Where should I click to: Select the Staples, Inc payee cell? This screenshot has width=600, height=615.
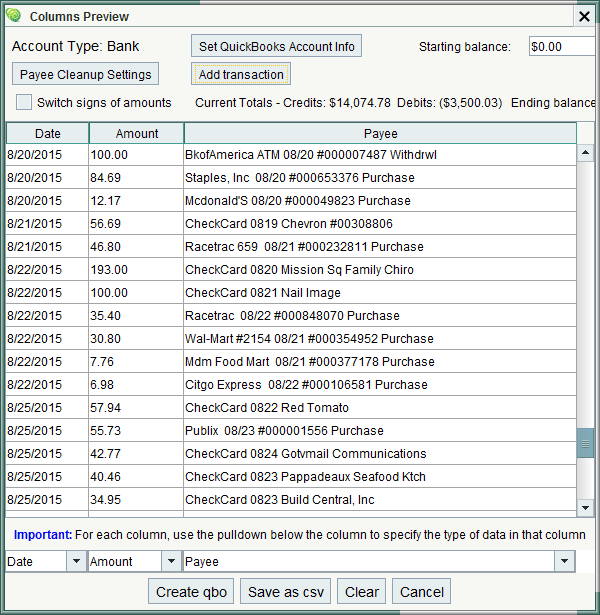click(x=380, y=178)
